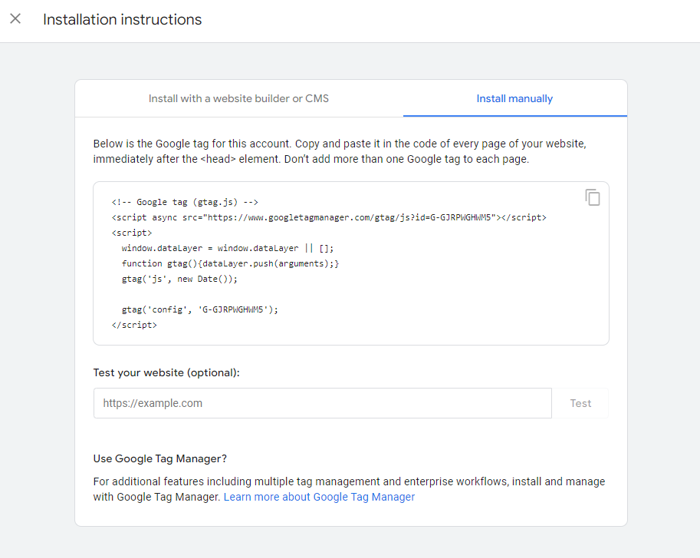
Task: Close the Installation instructions panel
Action: [15, 19]
